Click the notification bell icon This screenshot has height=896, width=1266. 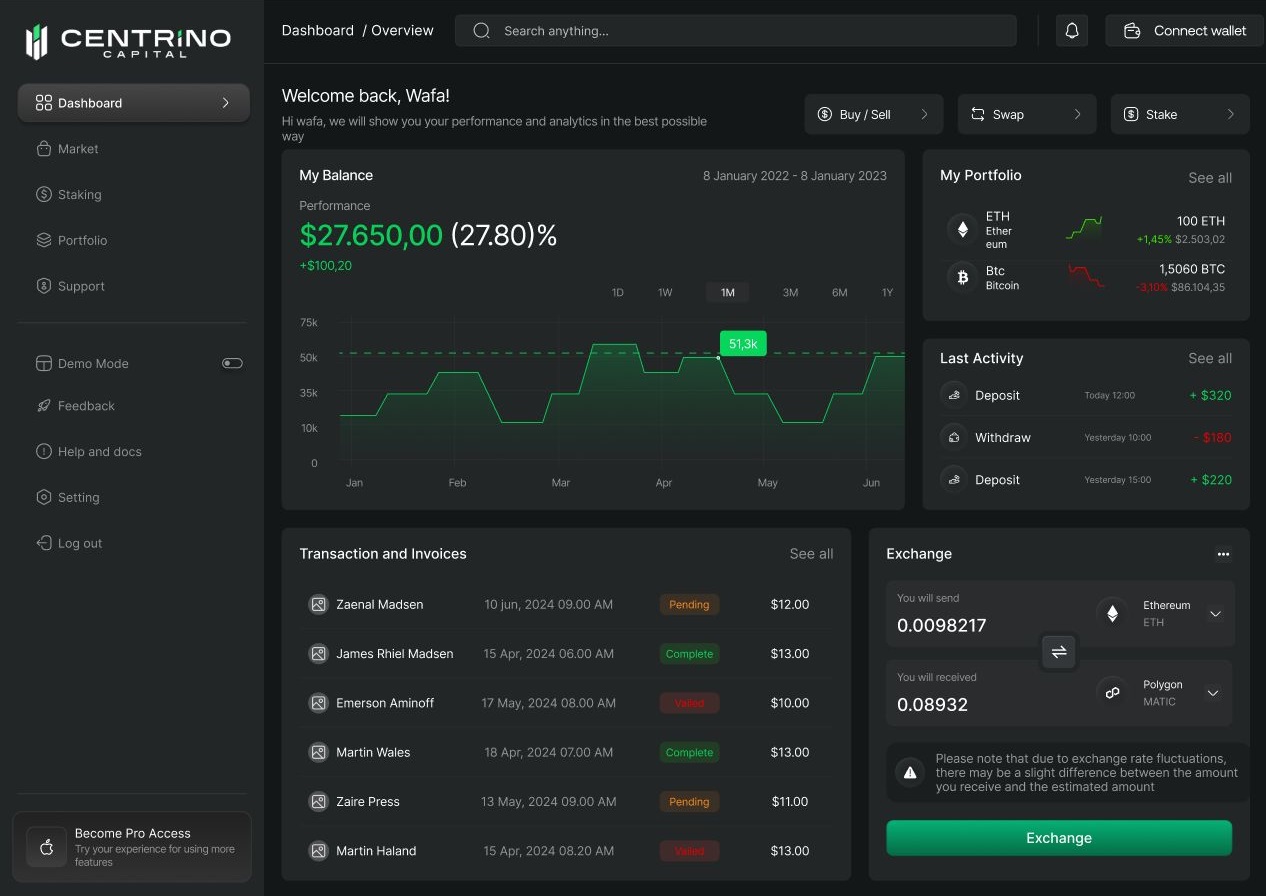click(1072, 31)
